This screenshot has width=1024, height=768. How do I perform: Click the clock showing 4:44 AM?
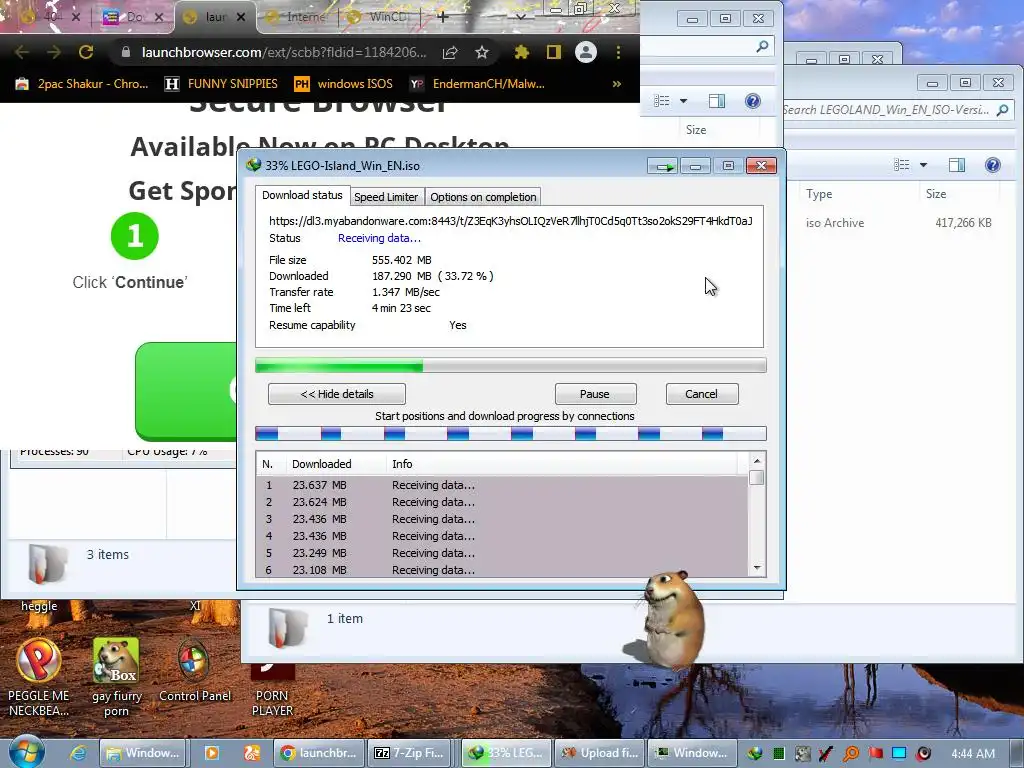(973, 754)
